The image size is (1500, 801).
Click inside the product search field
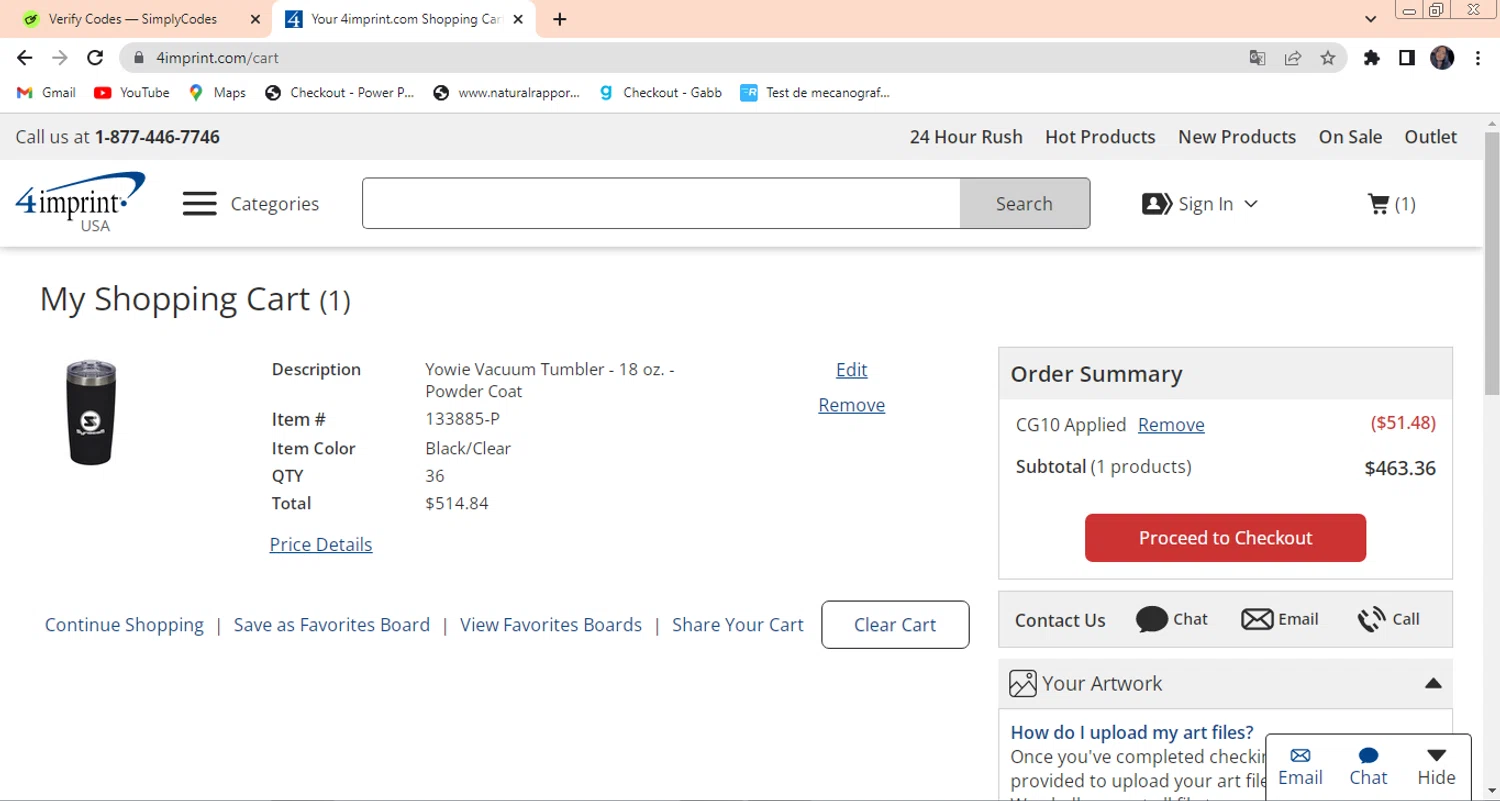tap(661, 203)
